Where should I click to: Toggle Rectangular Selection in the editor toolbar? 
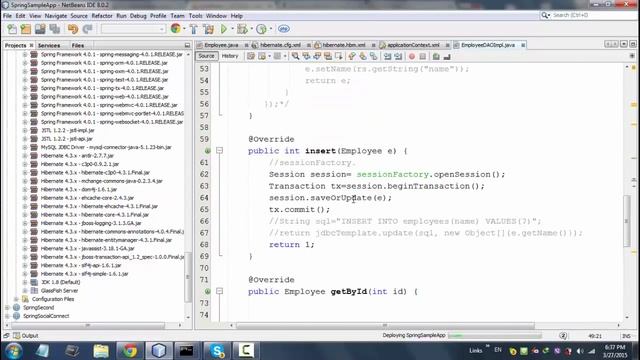tap(338, 56)
